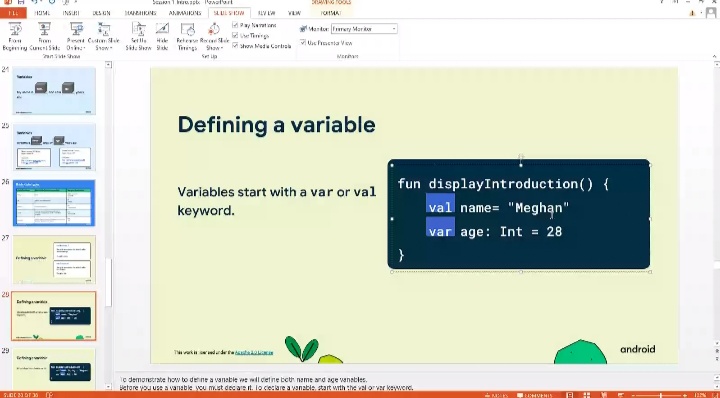Open Set Up Slide Show dialog

click(x=139, y=37)
